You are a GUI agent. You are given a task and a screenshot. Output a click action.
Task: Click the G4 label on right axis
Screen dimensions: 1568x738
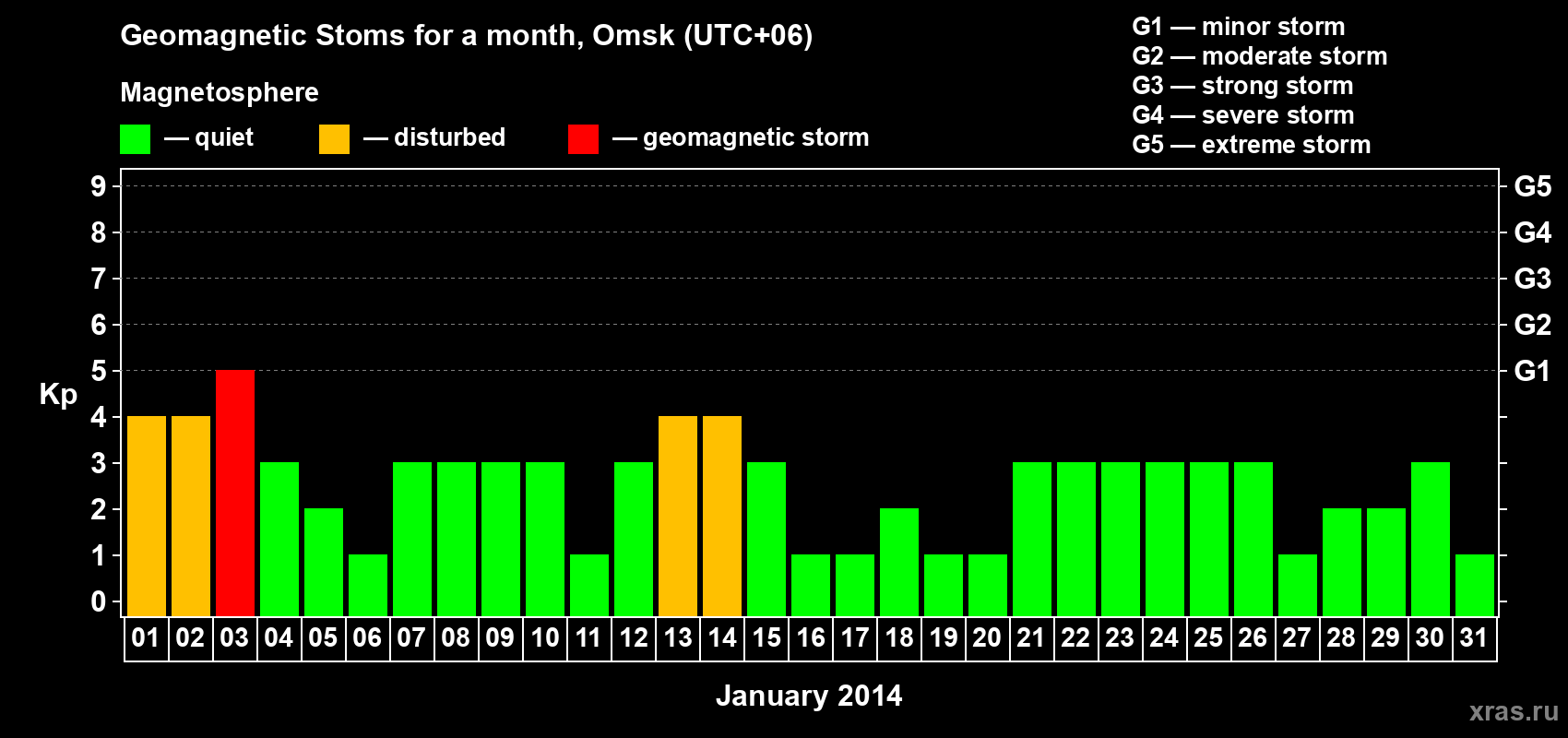click(x=1533, y=232)
